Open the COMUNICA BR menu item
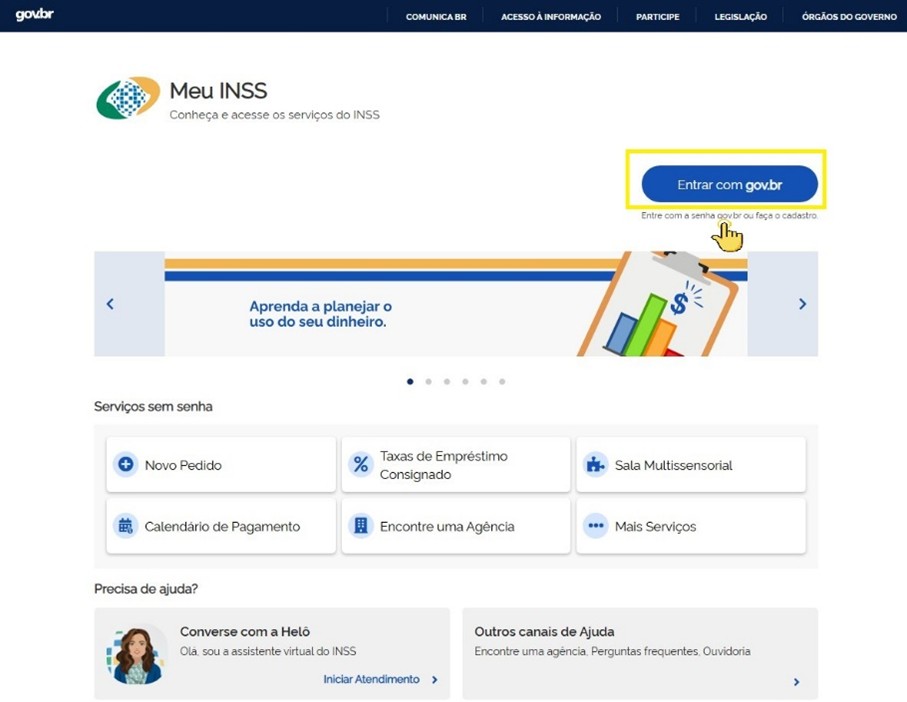 (x=437, y=16)
